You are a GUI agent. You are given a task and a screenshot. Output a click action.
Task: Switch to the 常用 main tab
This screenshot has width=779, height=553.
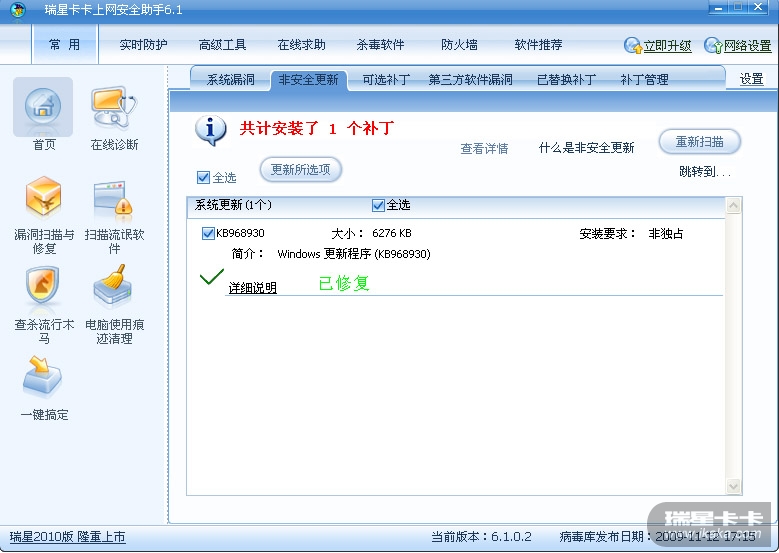pyautogui.click(x=65, y=45)
